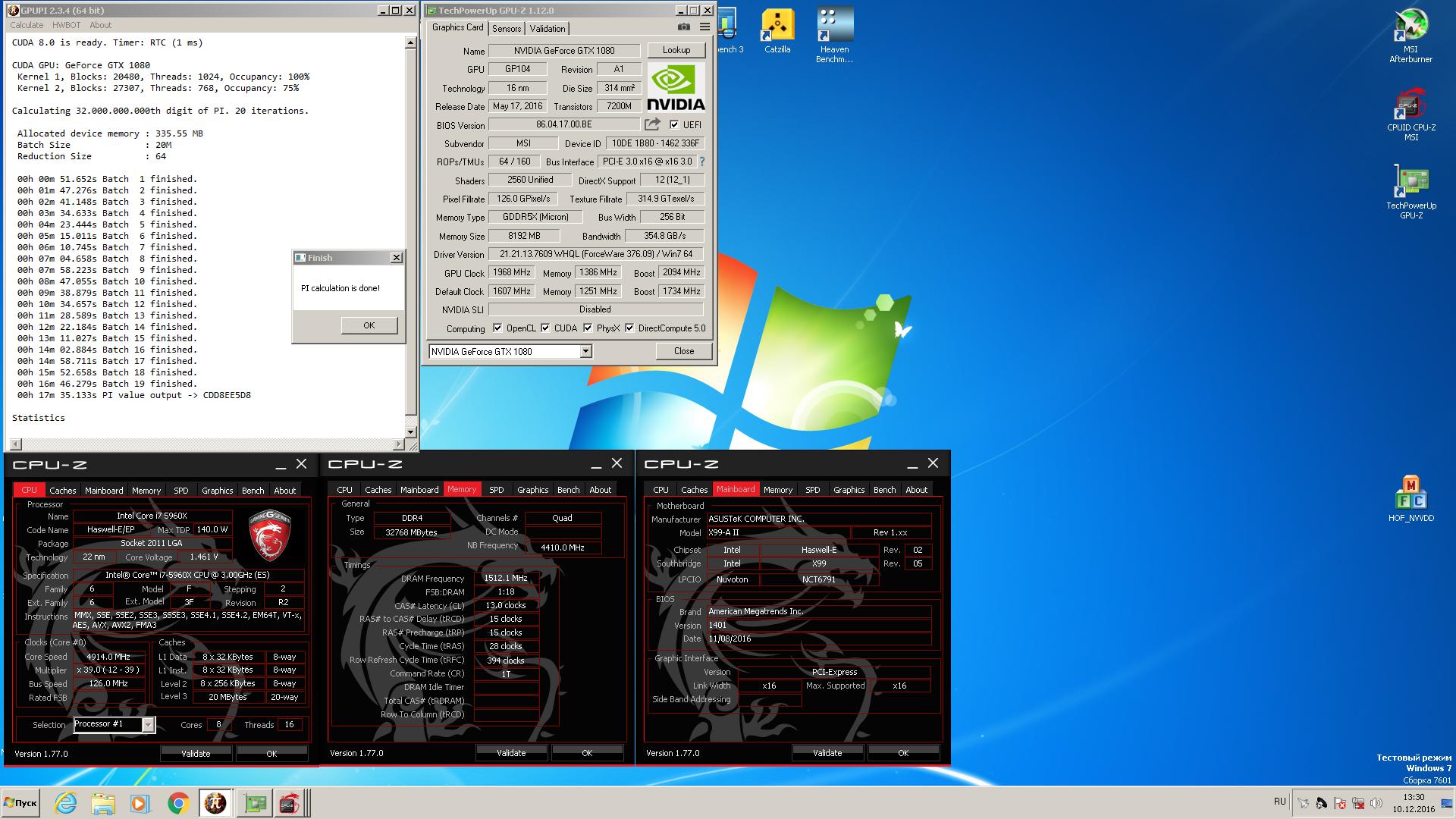Viewport: 1456px width, 819px height.
Task: Click the Пуск Start button
Action: tap(20, 803)
